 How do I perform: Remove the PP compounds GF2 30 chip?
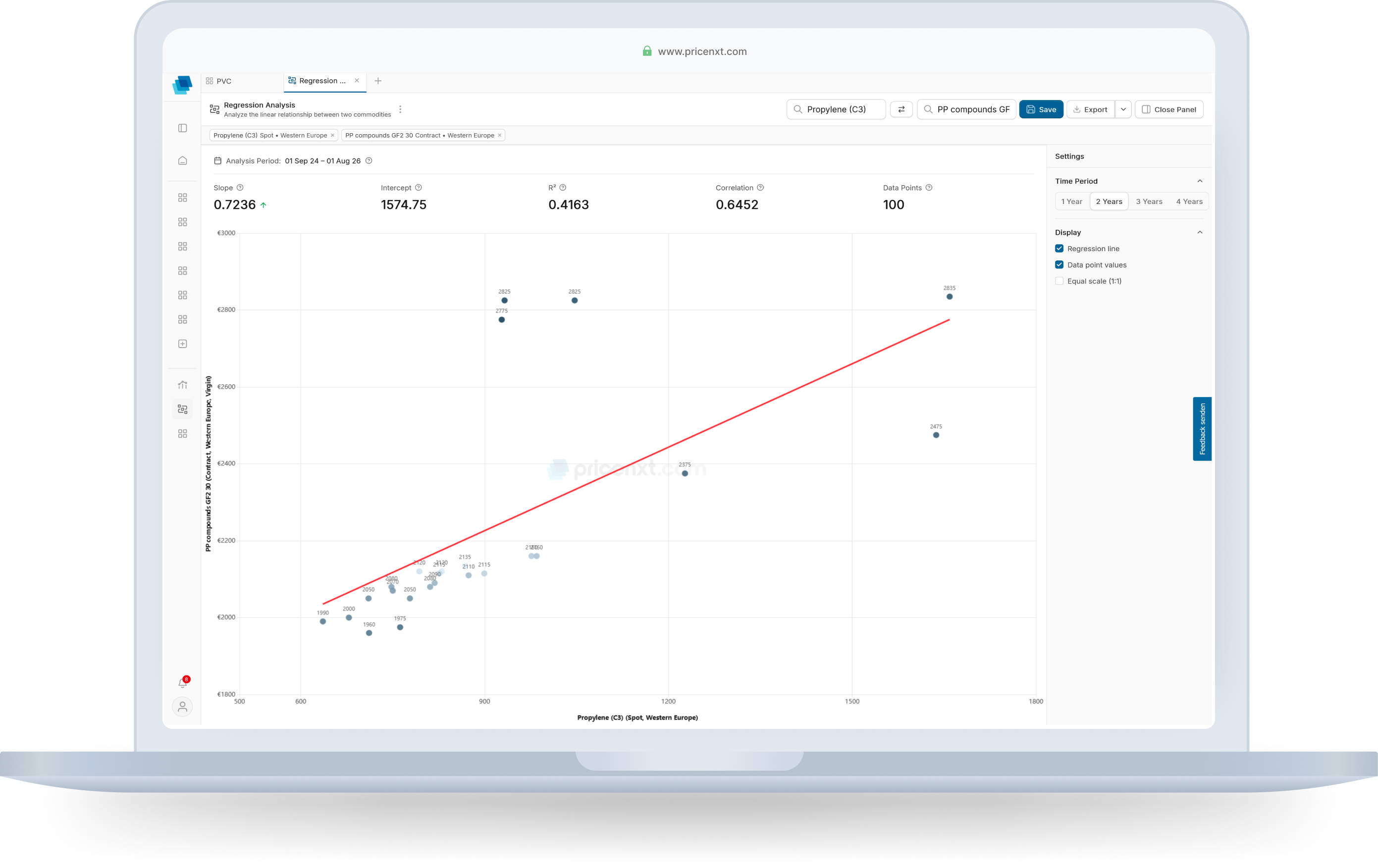(500, 136)
